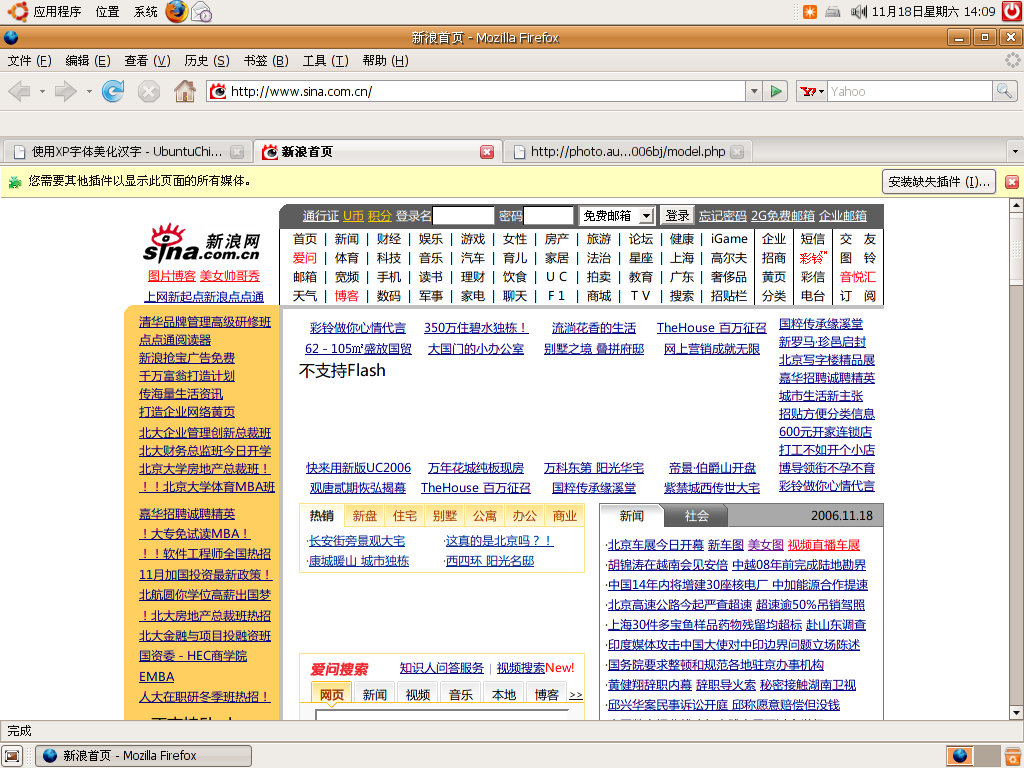Select the 社会 news tab
Screen dimensions: 1024x768
click(696, 516)
